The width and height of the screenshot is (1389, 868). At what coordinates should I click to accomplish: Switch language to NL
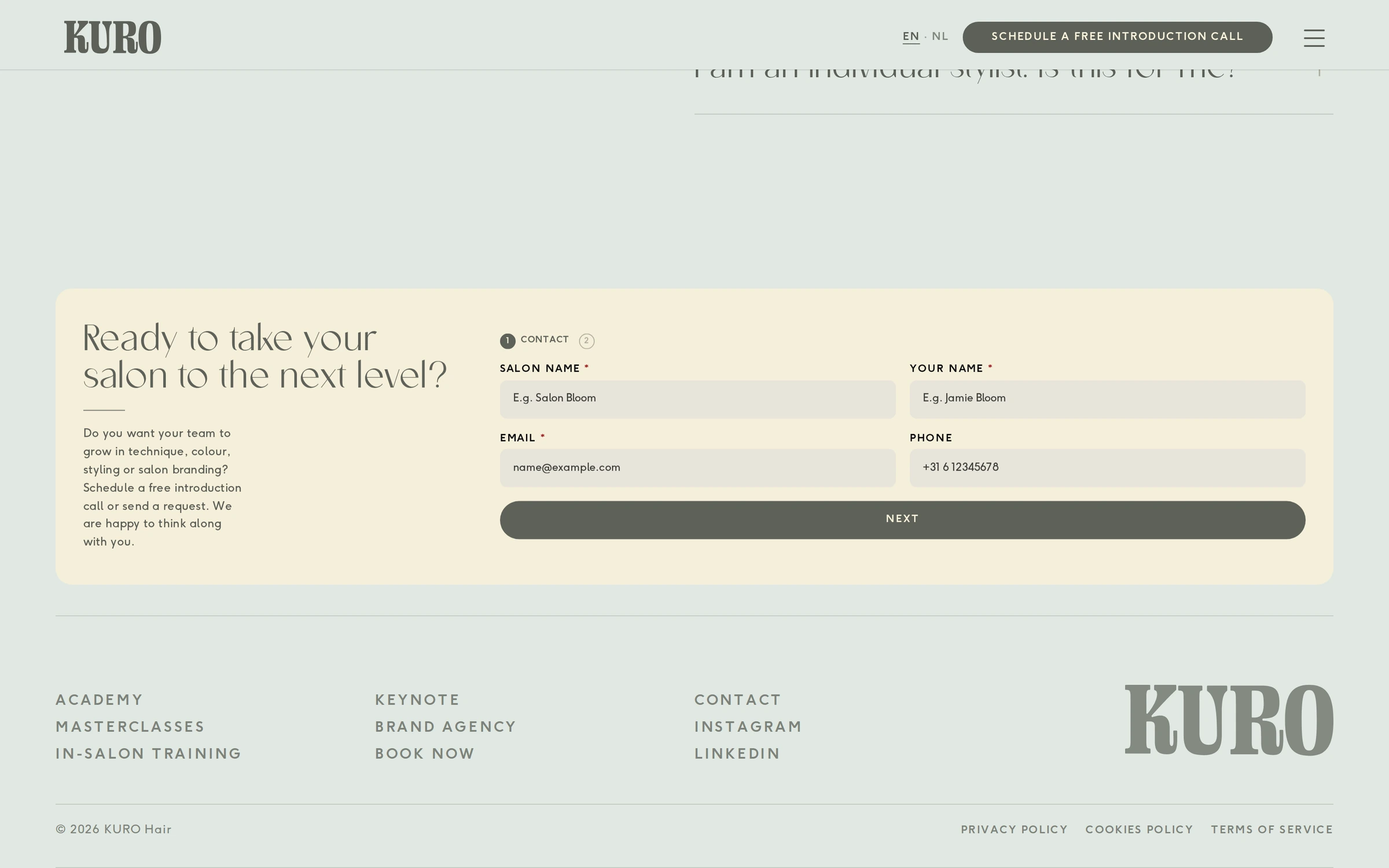coord(940,36)
